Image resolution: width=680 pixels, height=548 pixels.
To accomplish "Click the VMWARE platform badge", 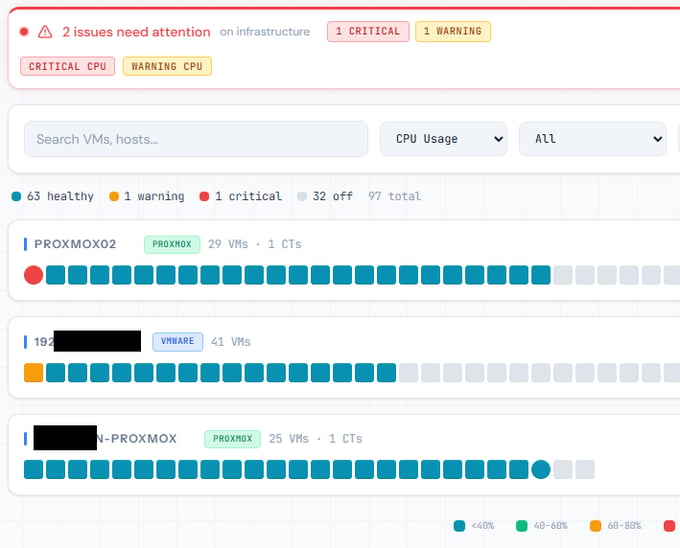I will click(x=177, y=342).
